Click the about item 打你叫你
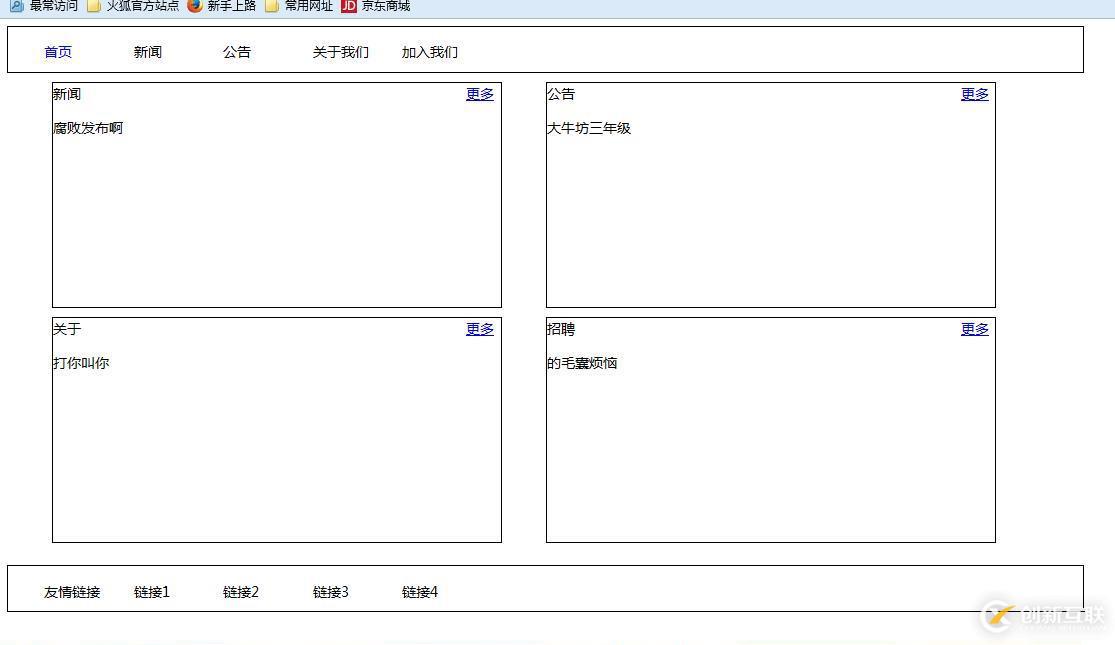 coord(81,363)
